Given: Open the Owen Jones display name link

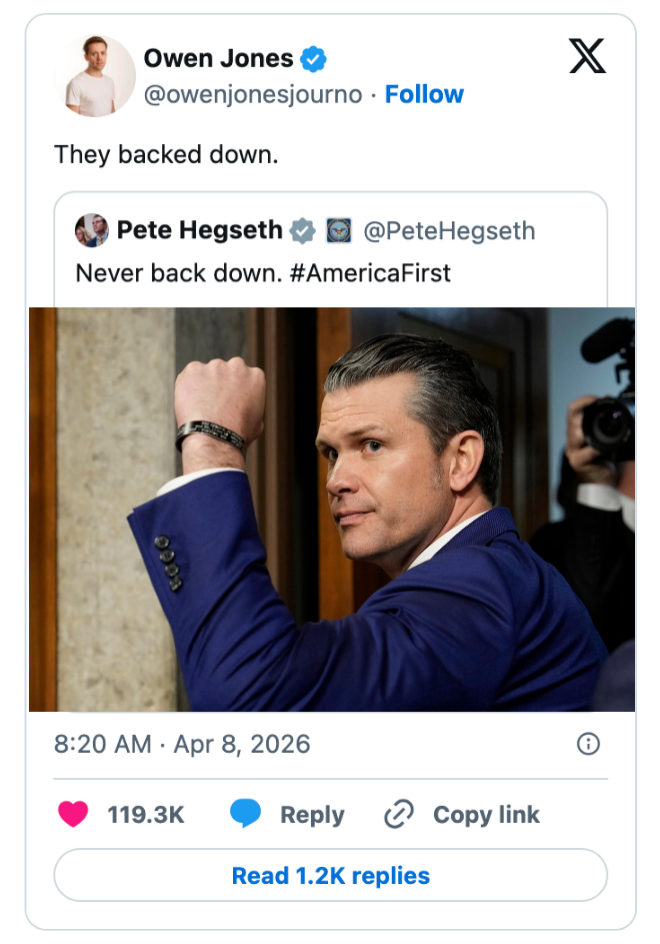Looking at the screenshot, I should pos(218,58).
